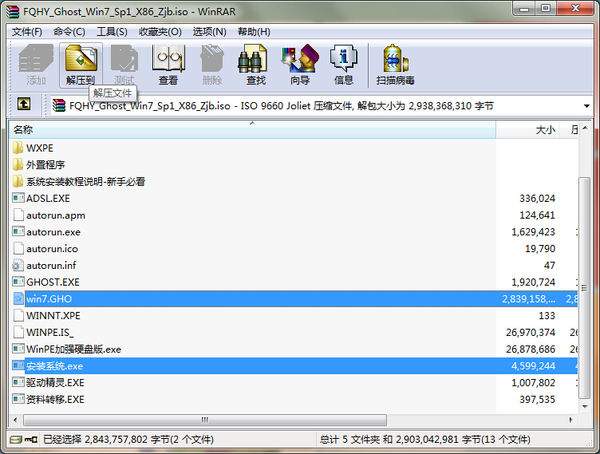This screenshot has width=600, height=454.
Task: Show archive Info (信息) icon
Action: pos(343,65)
